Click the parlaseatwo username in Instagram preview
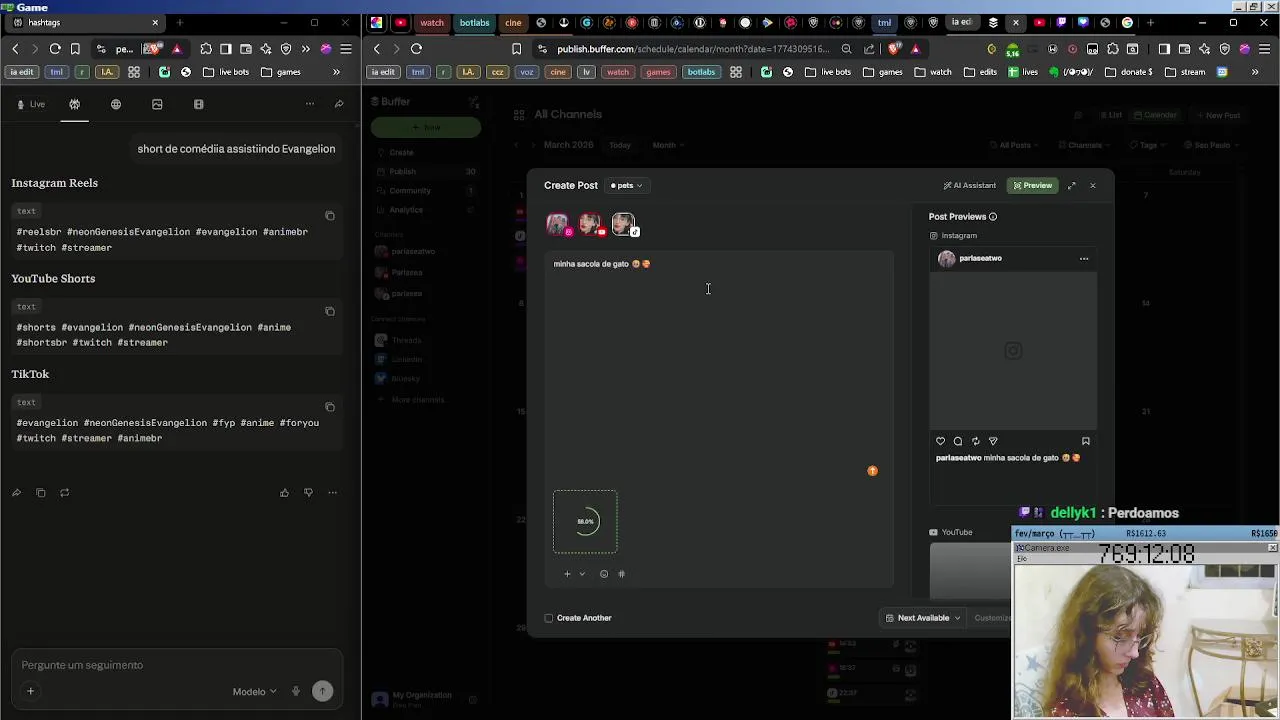This screenshot has height=720, width=1280. coord(980,259)
